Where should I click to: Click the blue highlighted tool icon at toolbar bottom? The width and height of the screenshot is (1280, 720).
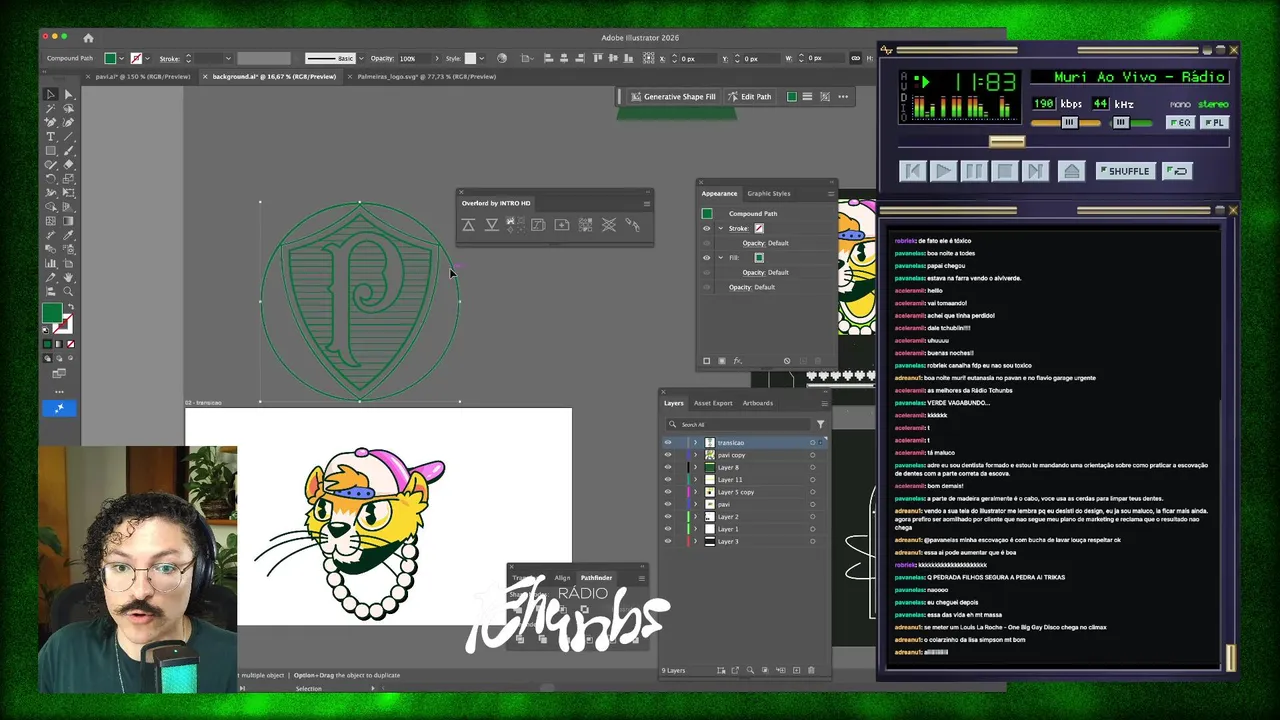coord(59,408)
